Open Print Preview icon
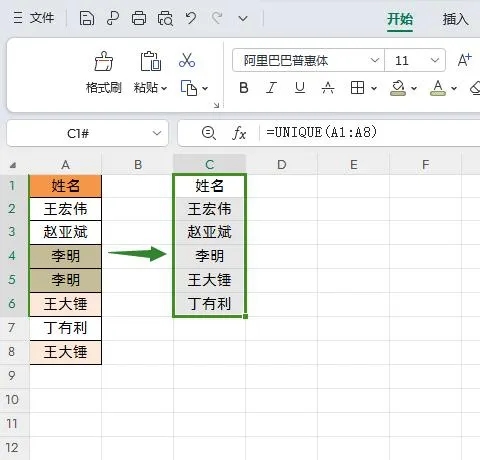 (x=165, y=18)
